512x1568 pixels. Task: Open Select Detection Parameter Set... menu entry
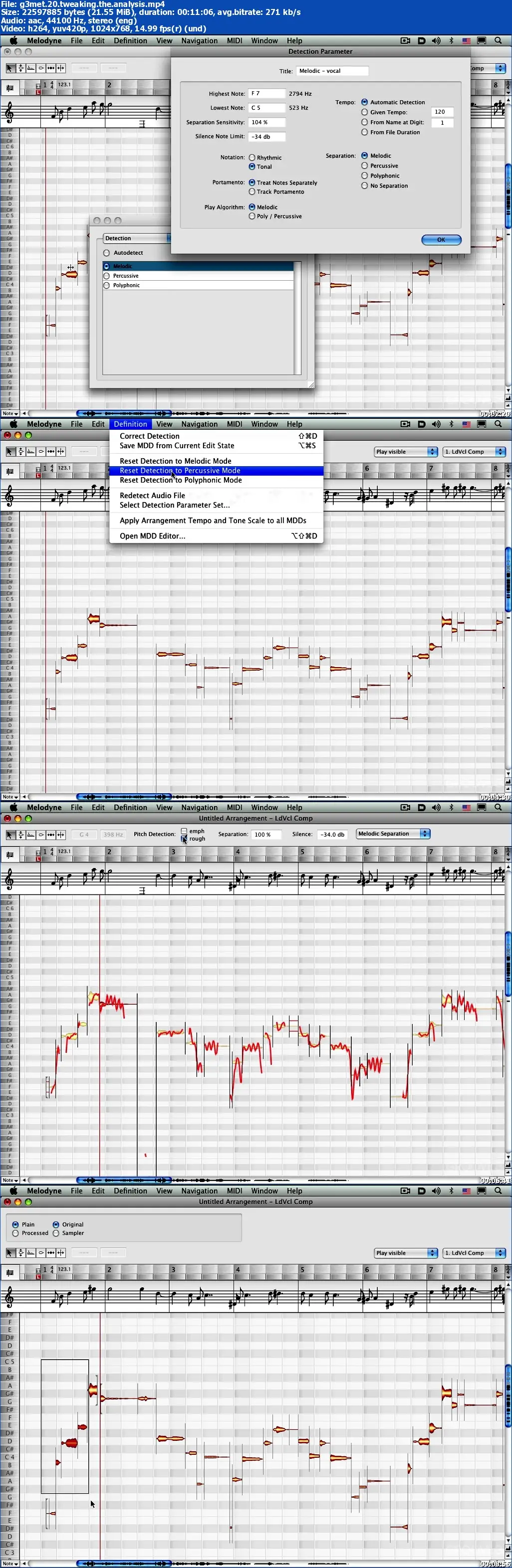click(175, 505)
